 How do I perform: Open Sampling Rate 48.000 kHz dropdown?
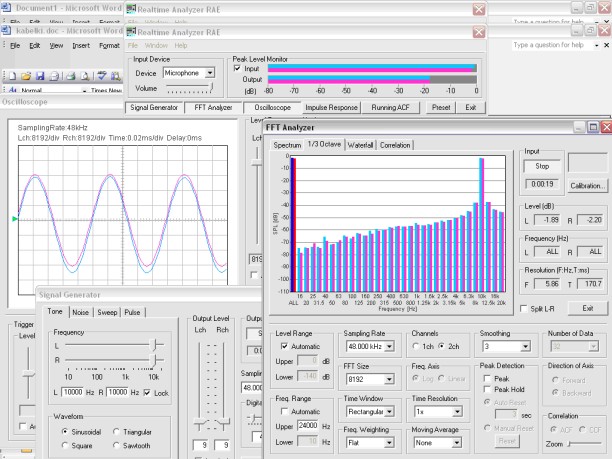tap(389, 346)
